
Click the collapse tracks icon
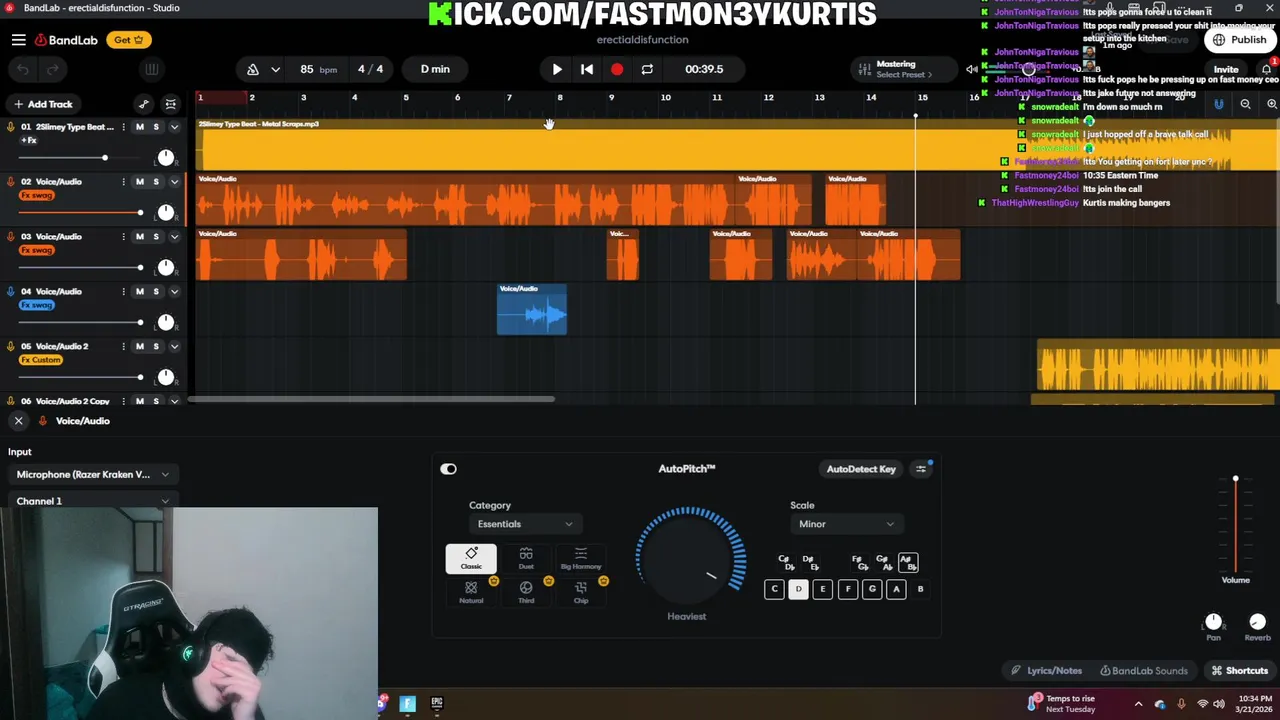click(x=171, y=104)
